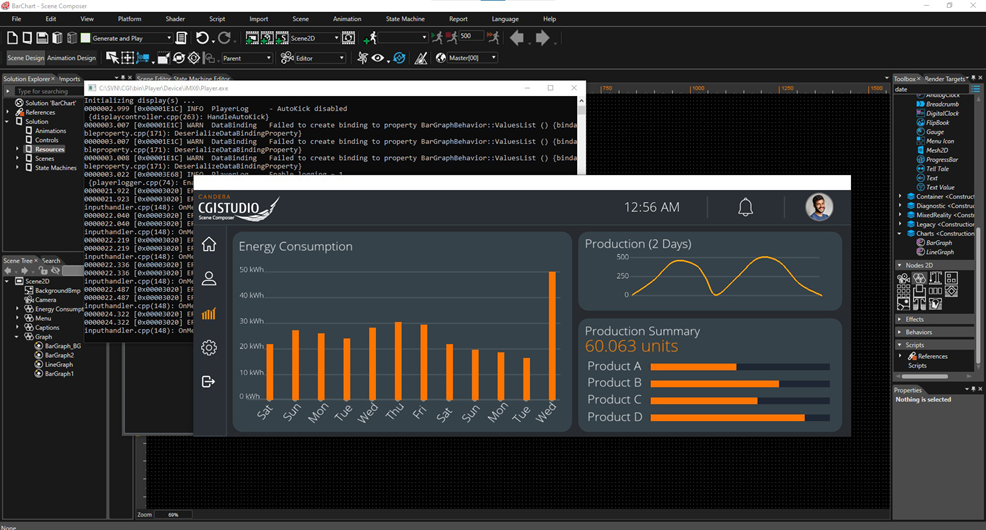Switch to Animation Design mode
This screenshot has height=530, width=986.
tap(71, 58)
